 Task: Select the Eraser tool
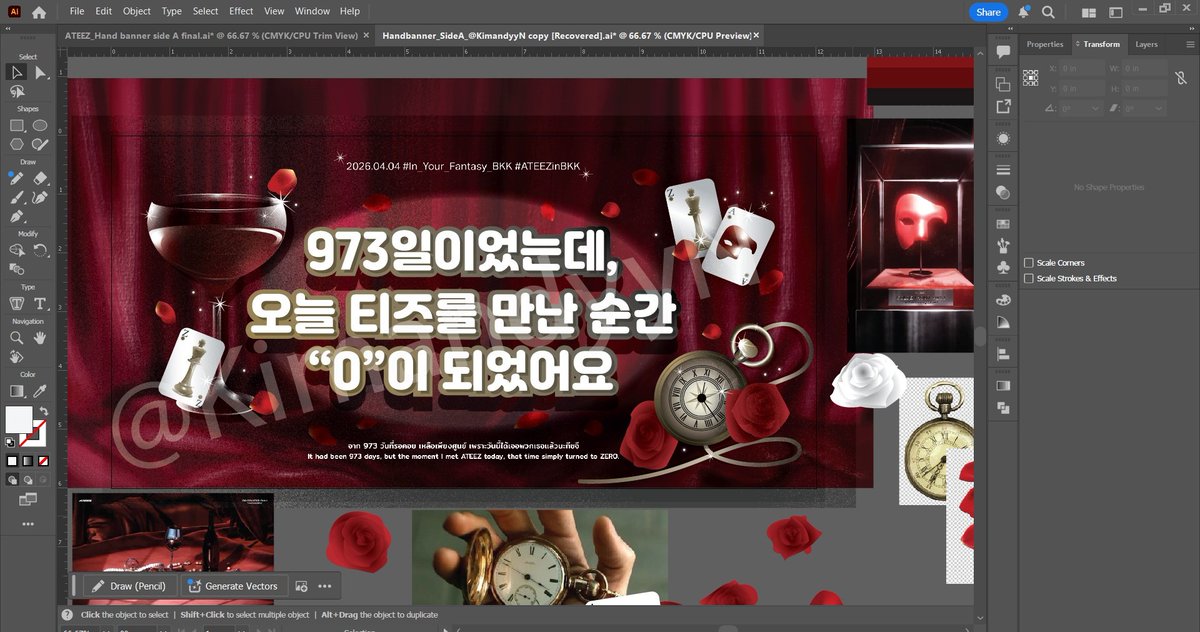(x=40, y=178)
